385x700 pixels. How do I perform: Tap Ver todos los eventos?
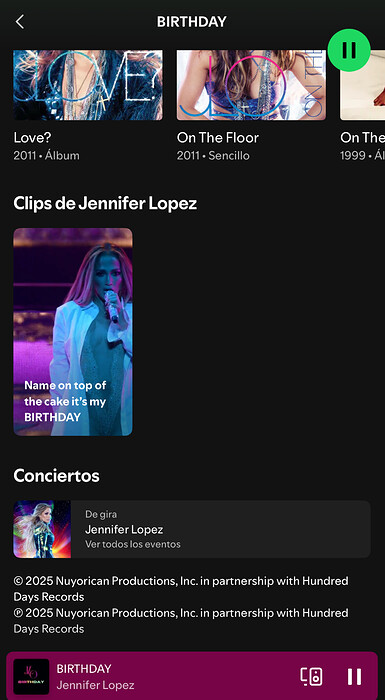coord(133,544)
